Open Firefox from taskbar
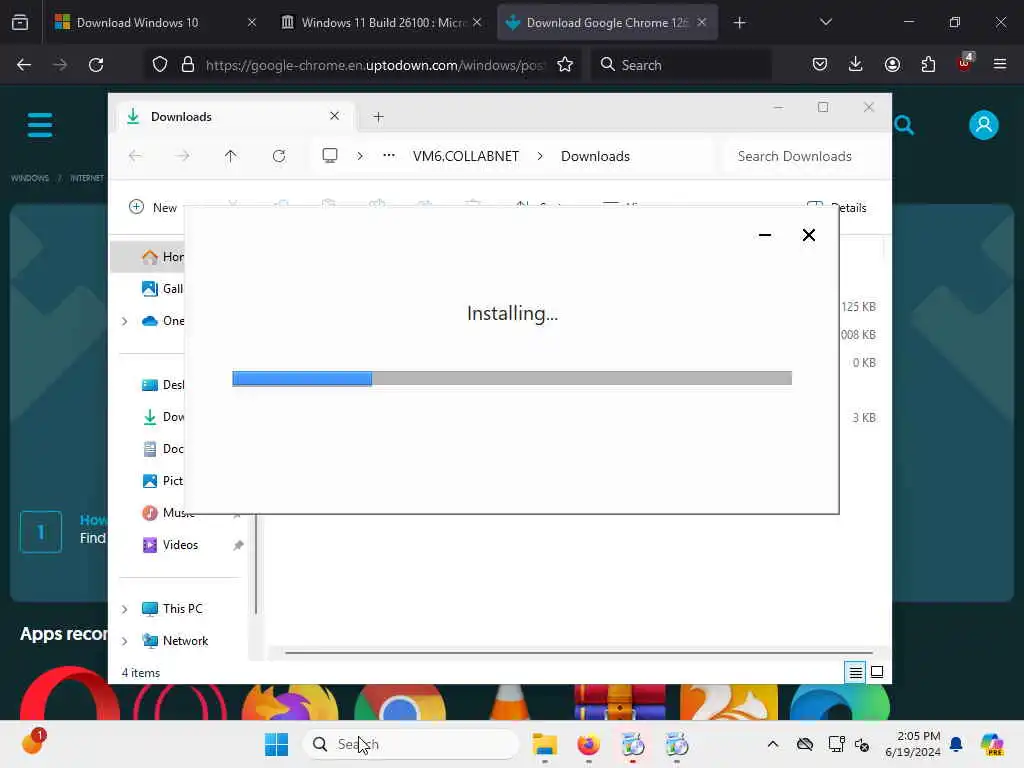 click(588, 744)
